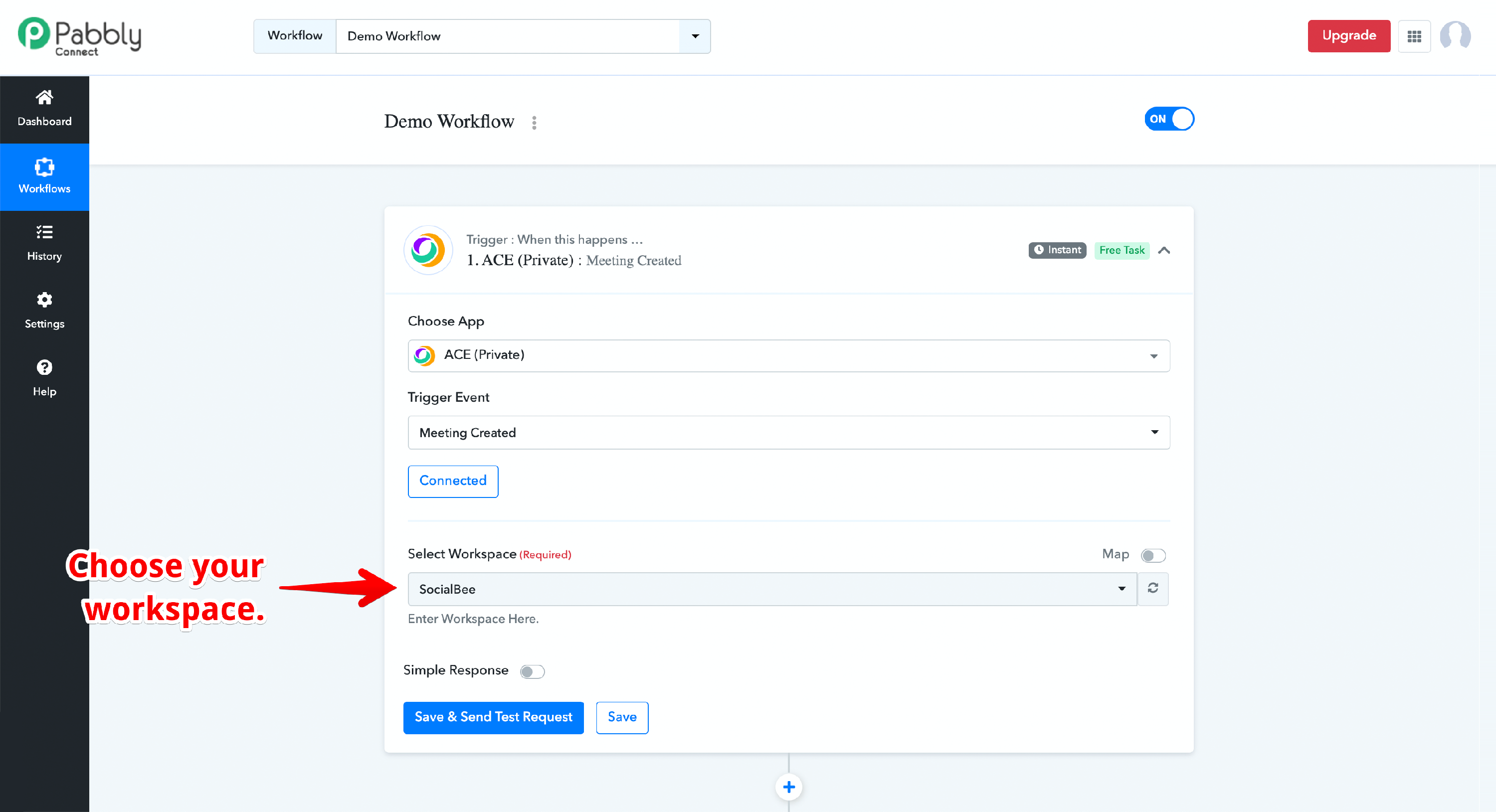Expand the Trigger Event dropdown

[788, 432]
